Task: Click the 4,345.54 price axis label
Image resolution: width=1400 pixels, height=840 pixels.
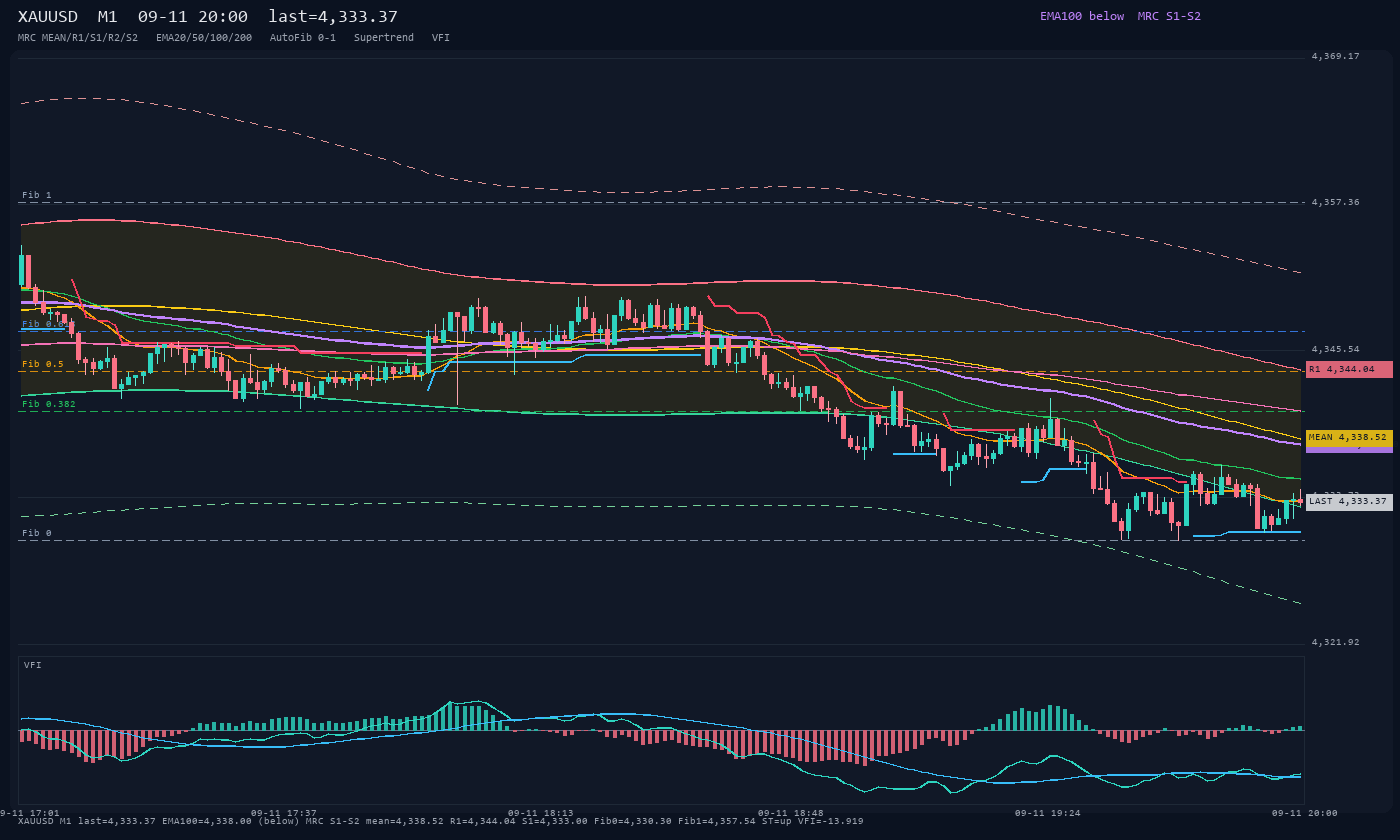Action: [x=1336, y=349]
